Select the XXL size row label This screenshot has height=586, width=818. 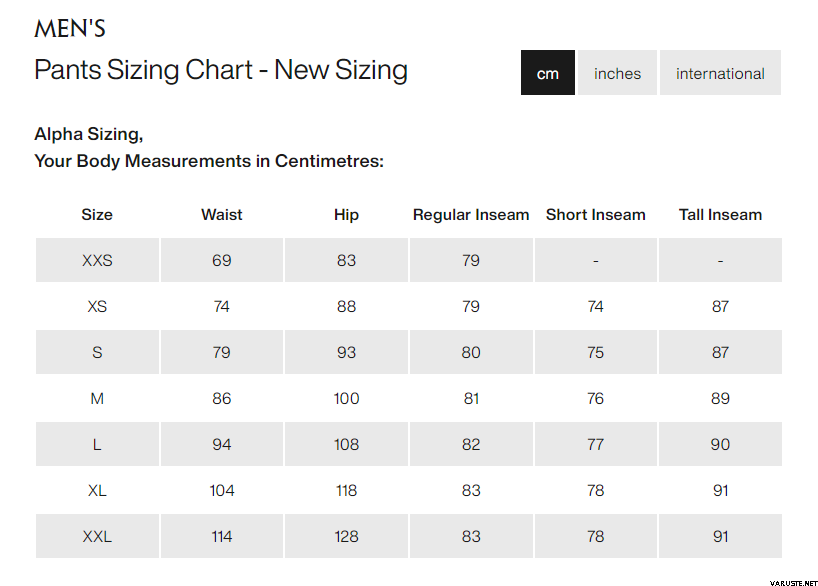coord(97,536)
